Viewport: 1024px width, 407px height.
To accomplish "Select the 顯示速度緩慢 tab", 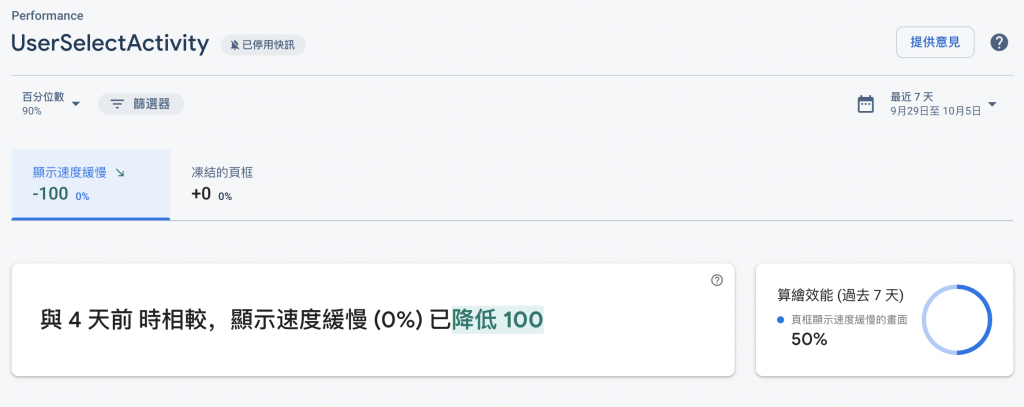I will pyautogui.click(x=90, y=184).
